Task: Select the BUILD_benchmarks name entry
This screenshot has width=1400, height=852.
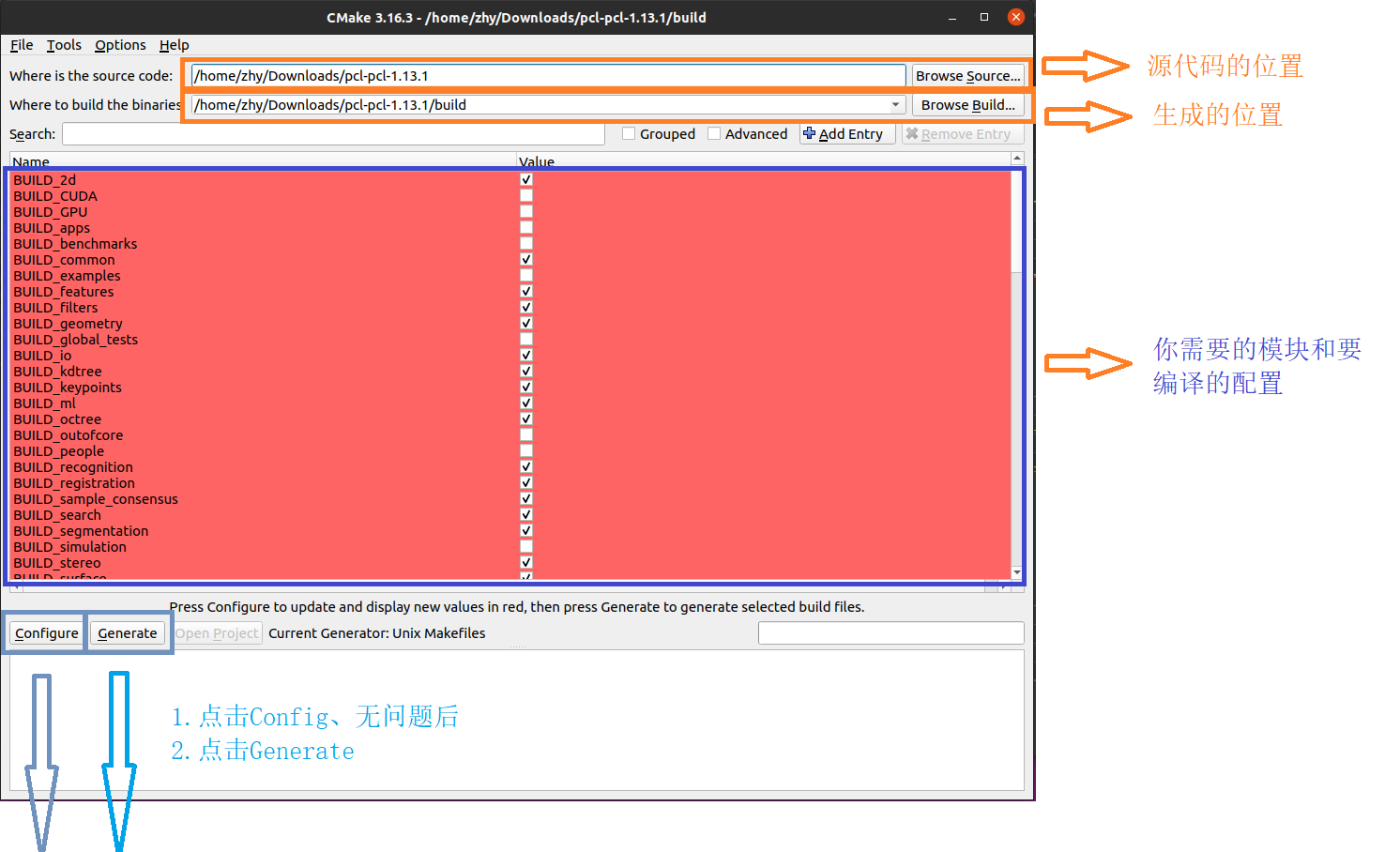Action: click(75, 244)
